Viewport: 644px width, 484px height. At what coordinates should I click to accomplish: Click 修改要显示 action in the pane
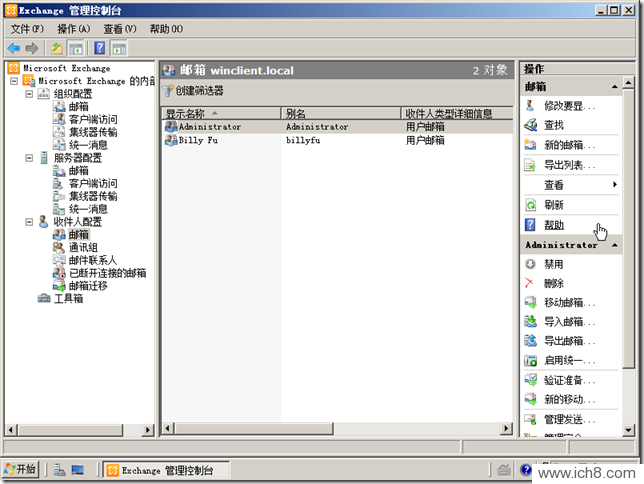pos(570,106)
